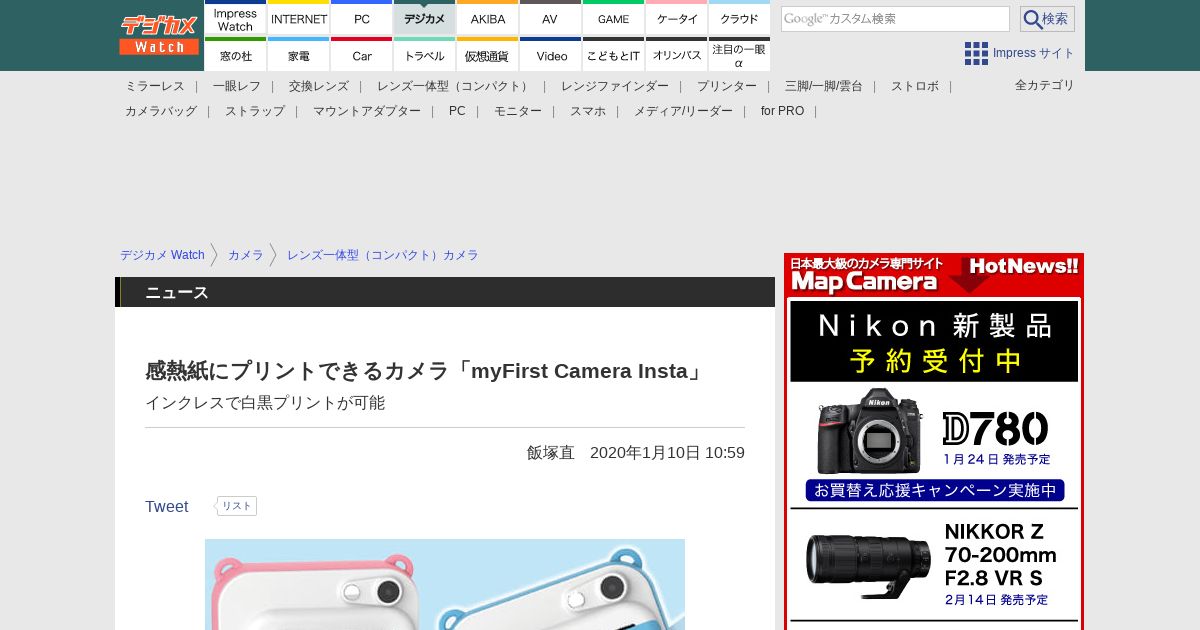Go to the ミラーレス category

pos(155,86)
